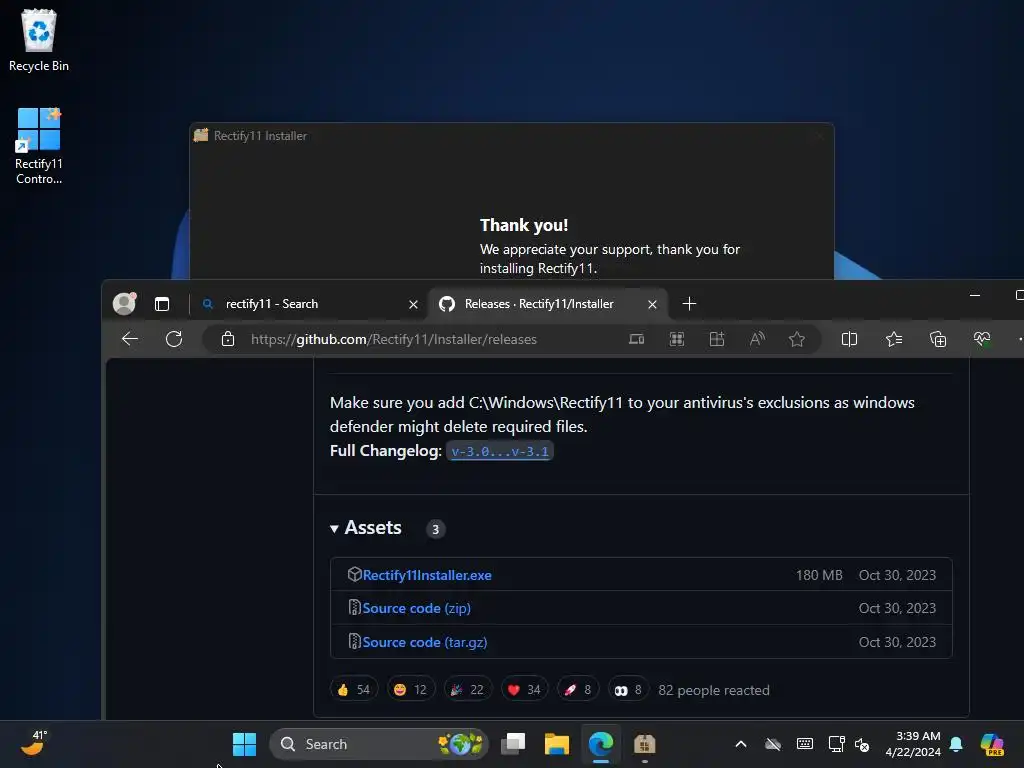1024x768 pixels.
Task: View site information lock icon
Action: click(227, 339)
